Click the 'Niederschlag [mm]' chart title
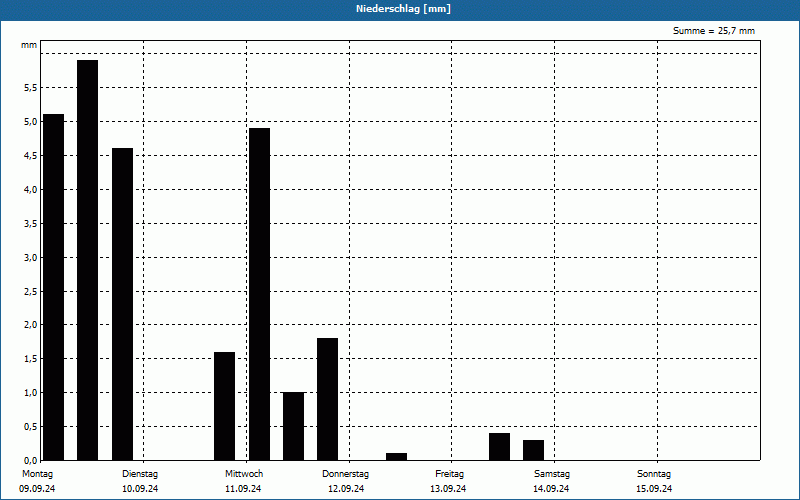This screenshot has height=500, width=800. pos(403,9)
